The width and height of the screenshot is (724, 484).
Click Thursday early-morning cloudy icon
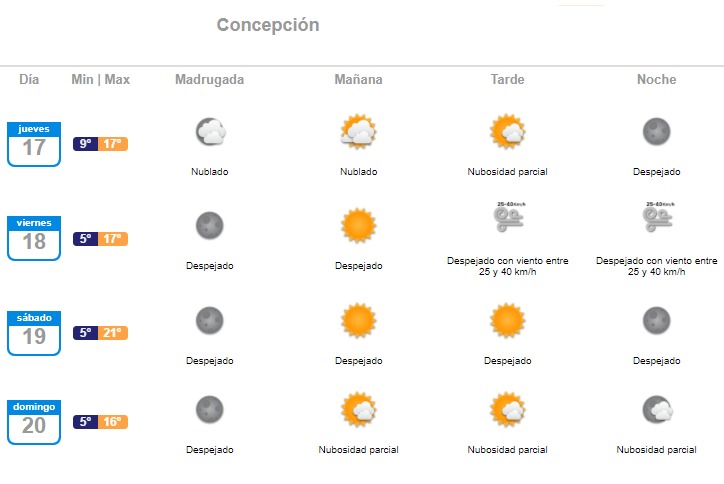pyautogui.click(x=210, y=131)
